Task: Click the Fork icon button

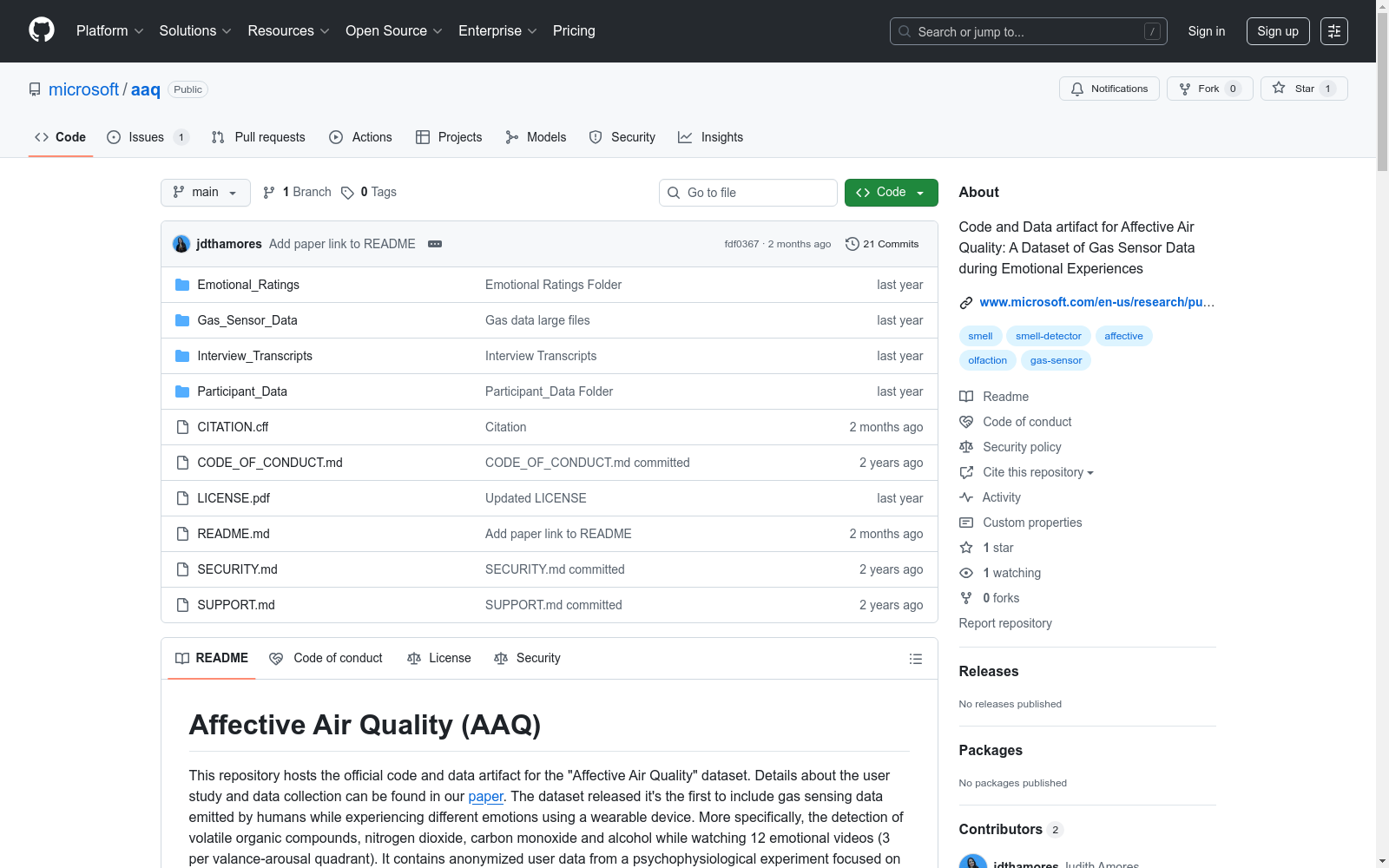Action: pyautogui.click(x=1185, y=89)
